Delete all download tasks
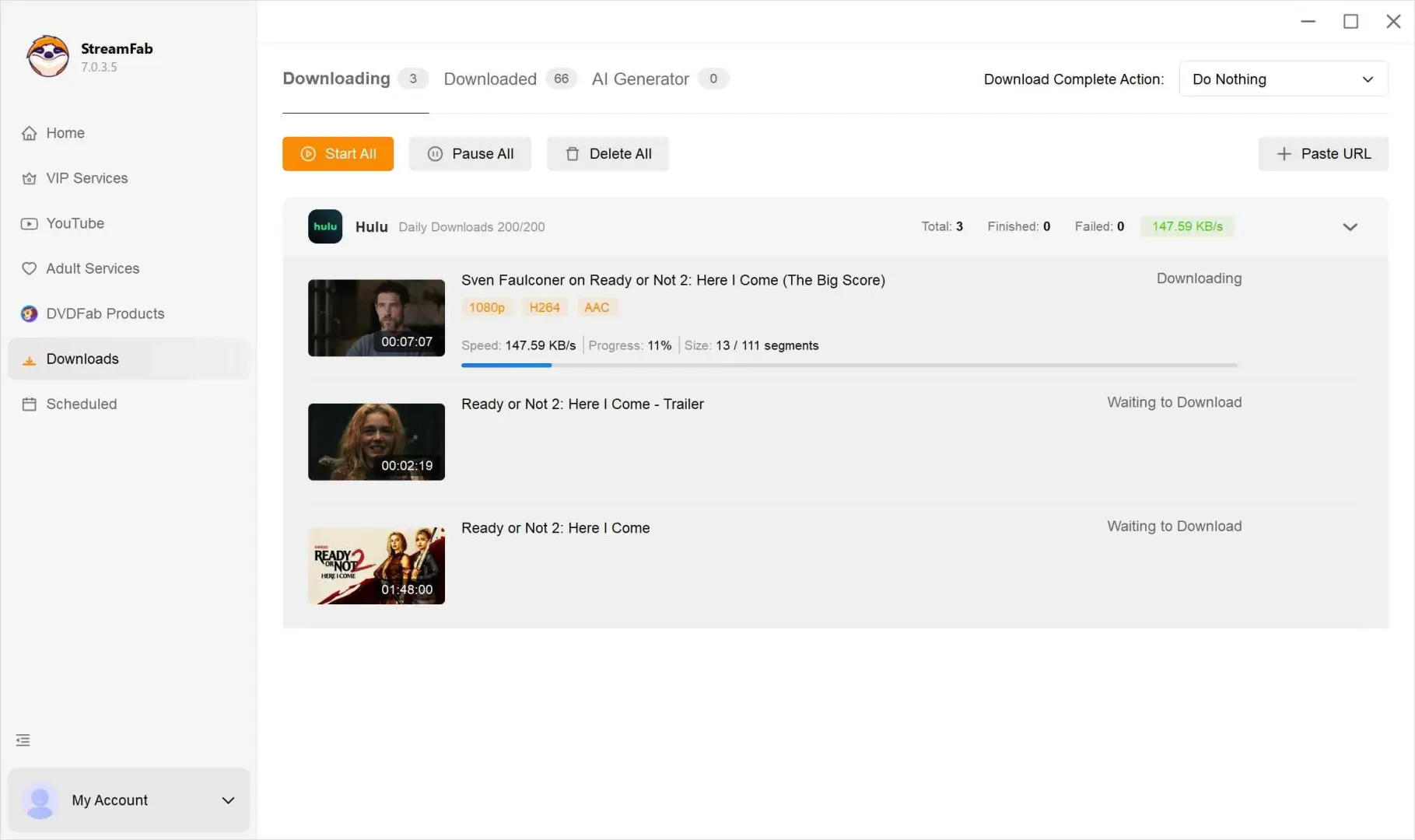Image resolution: width=1415 pixels, height=840 pixels. click(608, 154)
